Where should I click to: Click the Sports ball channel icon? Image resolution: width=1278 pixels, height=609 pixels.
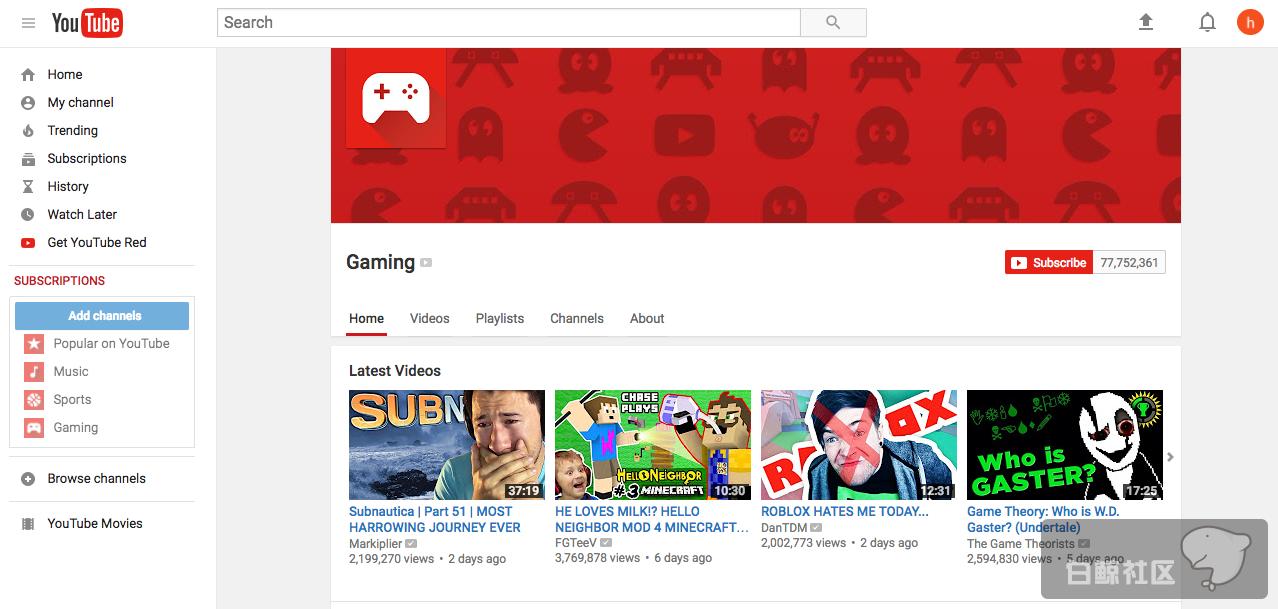[x=34, y=399]
